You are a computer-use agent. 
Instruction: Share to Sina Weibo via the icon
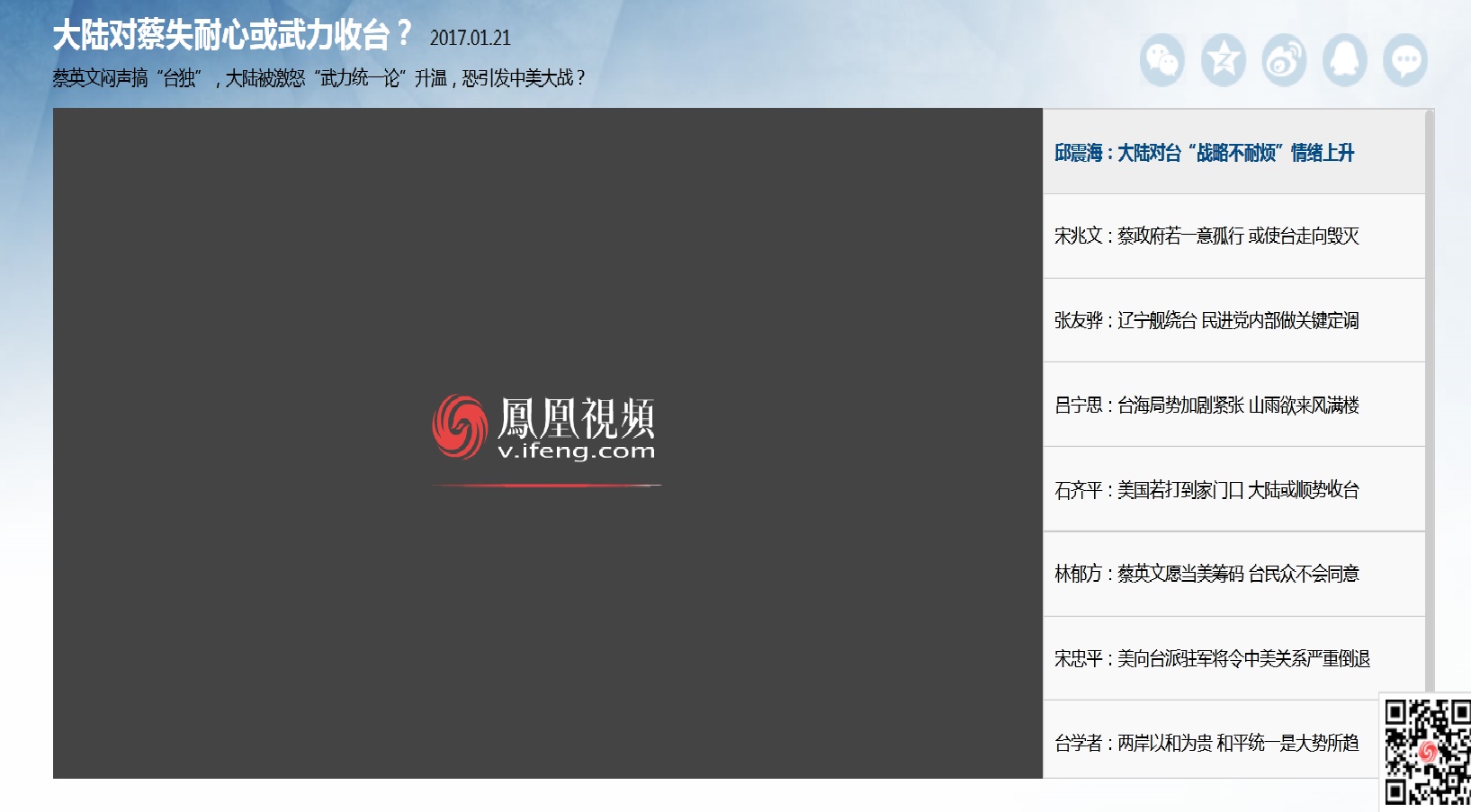click(x=1284, y=60)
